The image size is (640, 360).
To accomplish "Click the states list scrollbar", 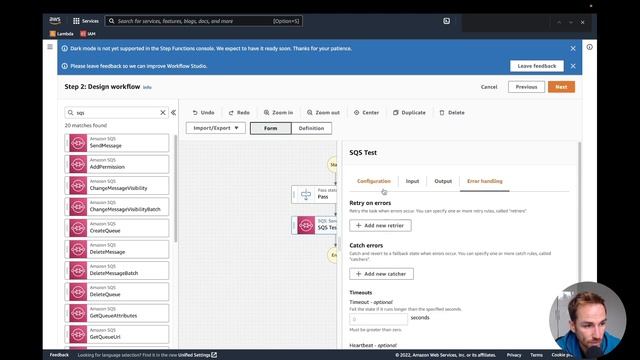I will 176,188.
